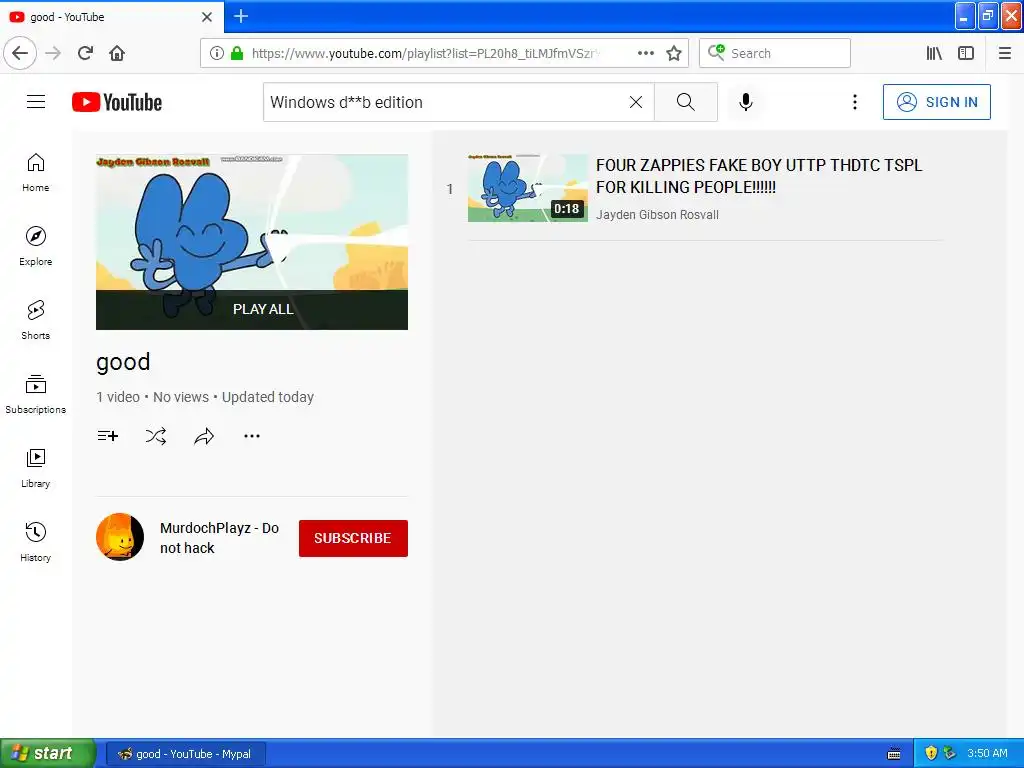Click the SIGN IN button
The height and width of the screenshot is (768, 1024).
[936, 102]
